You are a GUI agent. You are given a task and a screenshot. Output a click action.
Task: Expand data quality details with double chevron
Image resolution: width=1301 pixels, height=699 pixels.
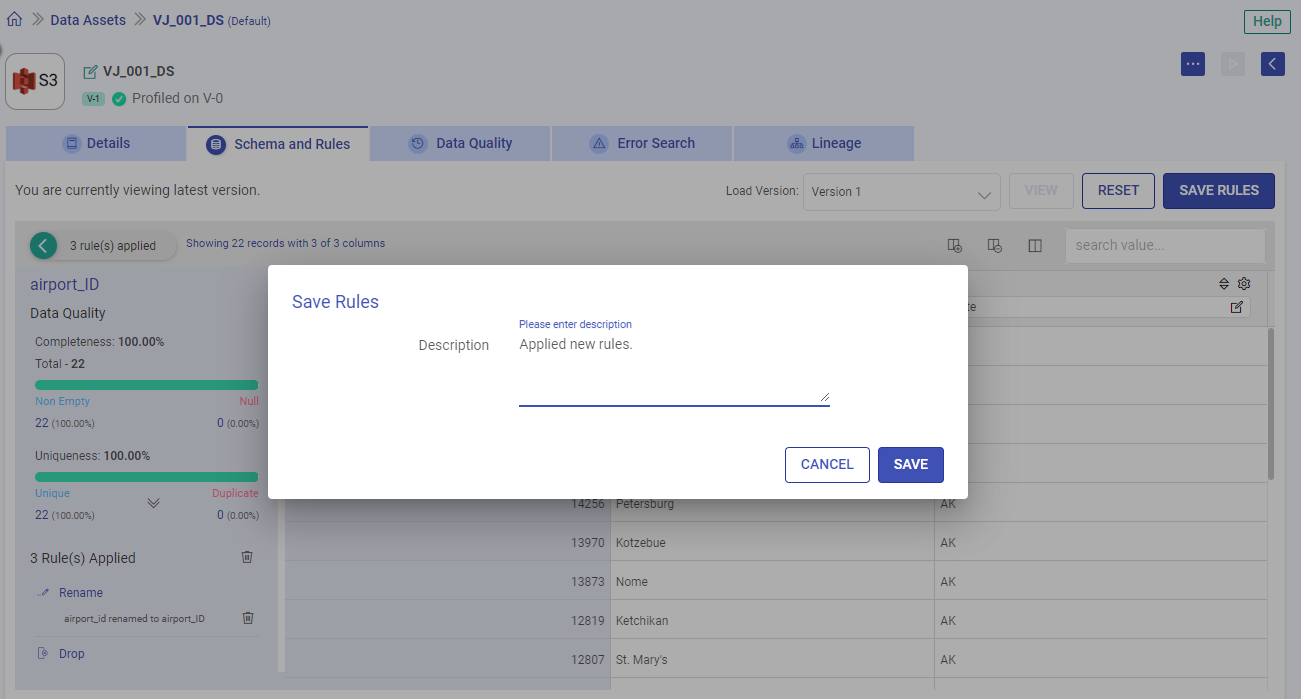[153, 503]
